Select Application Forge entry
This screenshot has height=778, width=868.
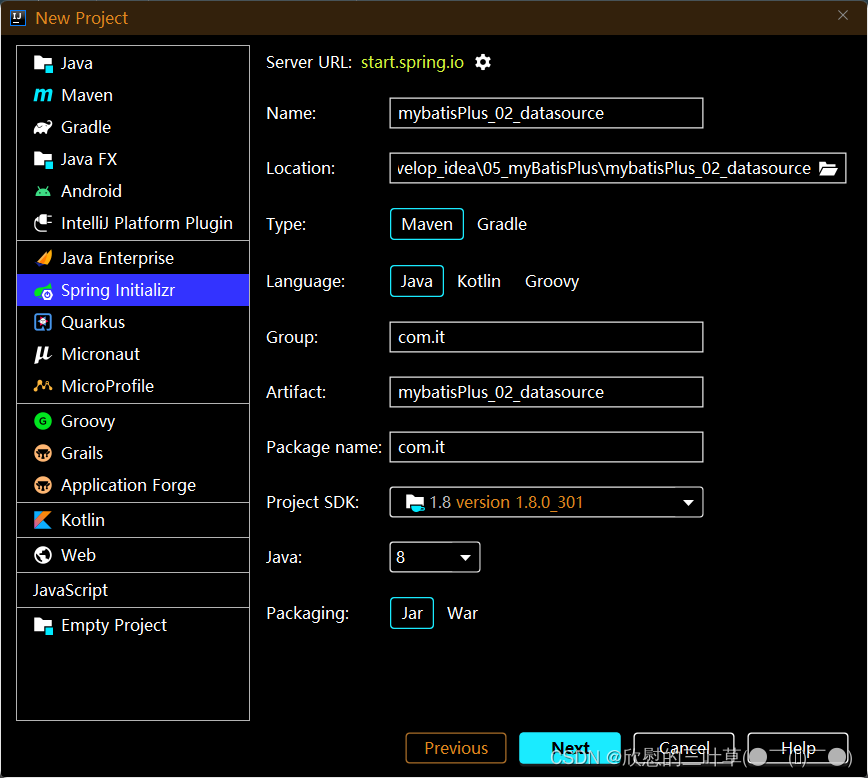(x=133, y=486)
